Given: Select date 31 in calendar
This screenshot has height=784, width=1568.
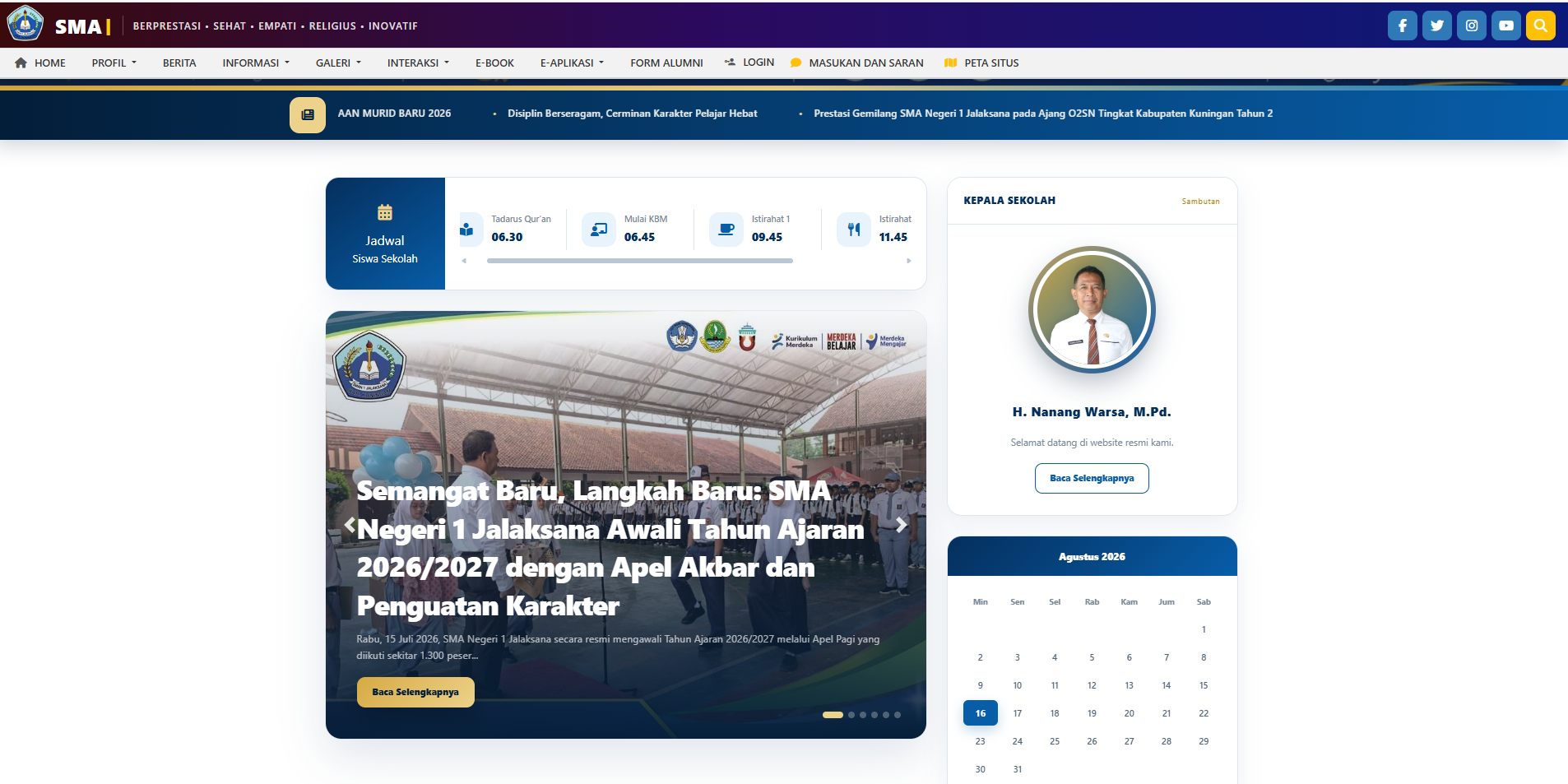Looking at the screenshot, I should (x=1018, y=769).
